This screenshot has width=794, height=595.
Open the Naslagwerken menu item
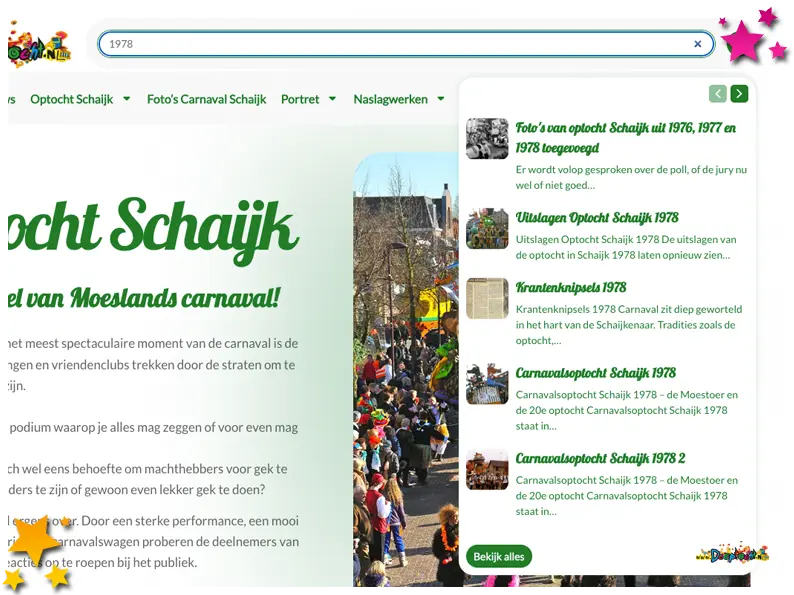(x=390, y=99)
